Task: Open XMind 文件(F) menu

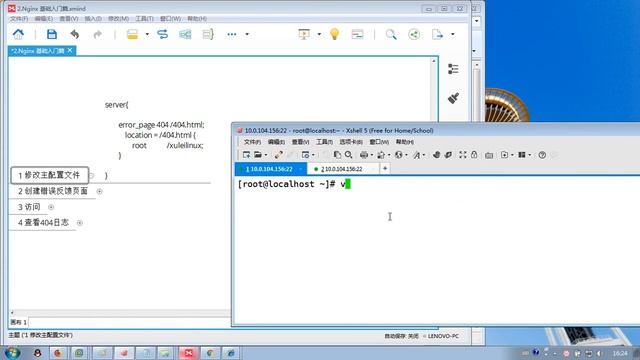Action: pyautogui.click(x=19, y=19)
